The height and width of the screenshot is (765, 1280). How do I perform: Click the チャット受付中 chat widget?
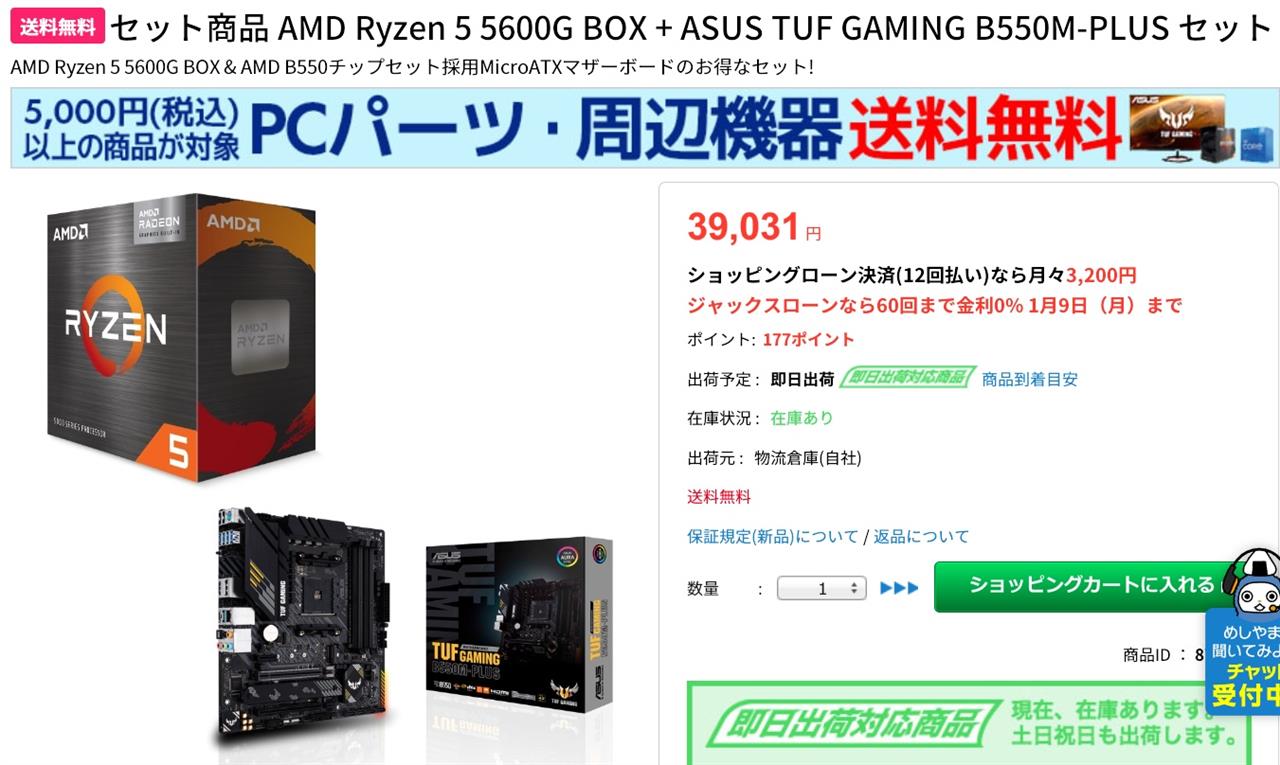(x=1243, y=660)
